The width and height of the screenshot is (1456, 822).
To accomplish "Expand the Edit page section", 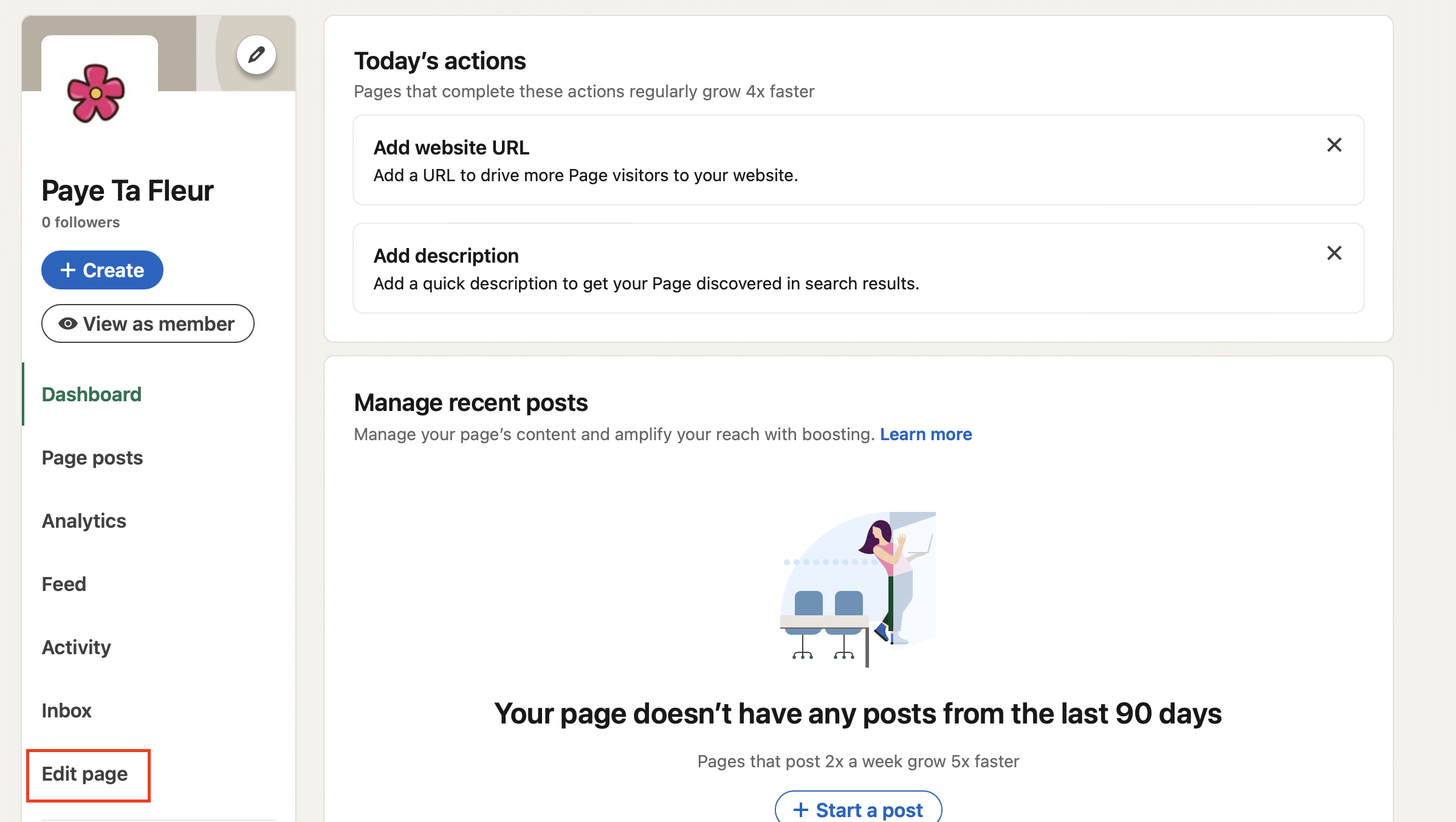I will [x=85, y=773].
